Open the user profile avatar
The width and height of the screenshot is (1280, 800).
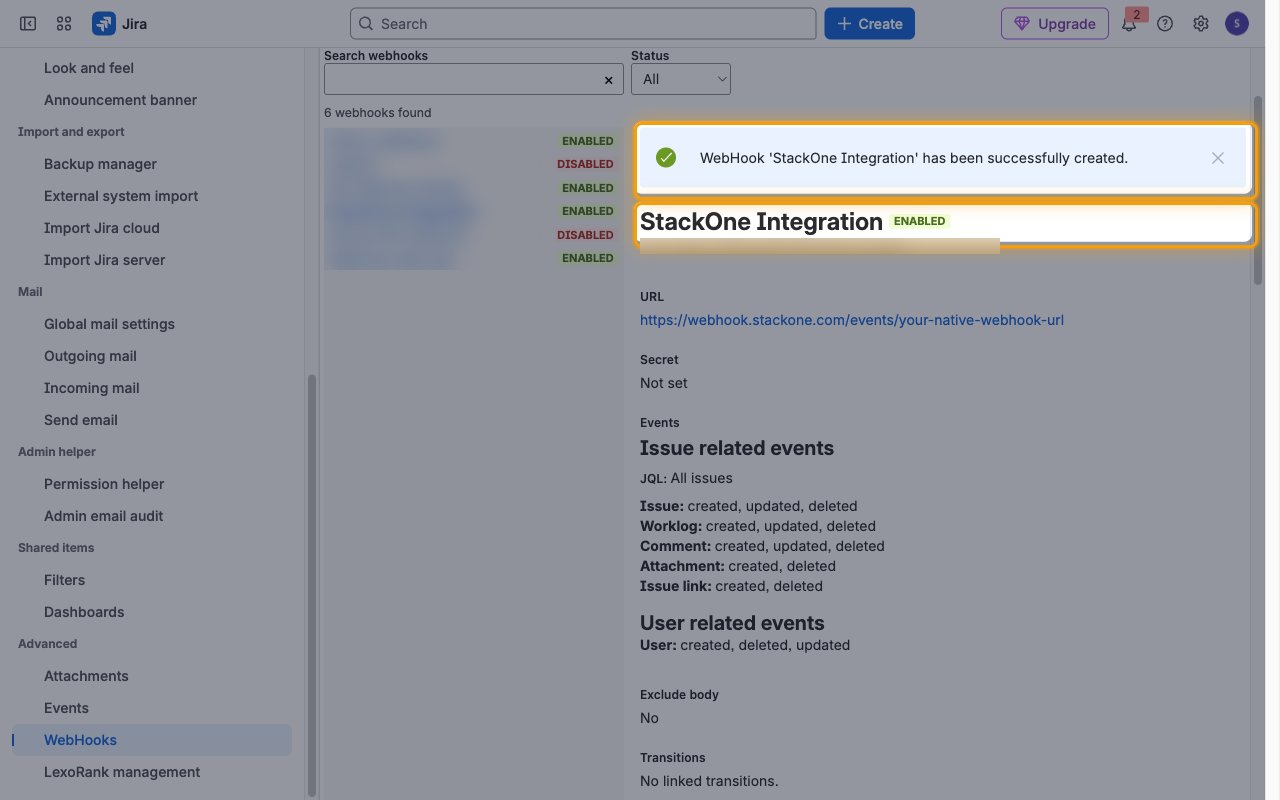pos(1237,23)
